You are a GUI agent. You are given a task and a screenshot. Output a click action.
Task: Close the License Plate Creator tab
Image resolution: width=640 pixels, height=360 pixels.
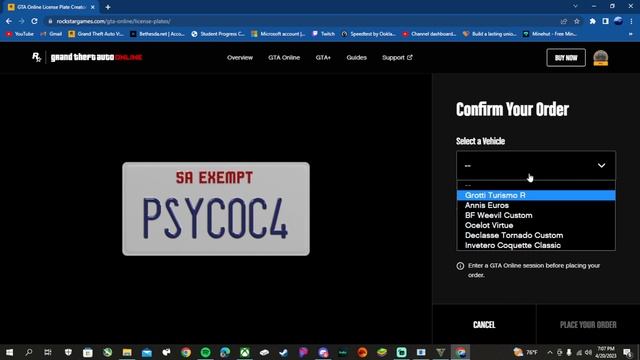[x=93, y=7]
